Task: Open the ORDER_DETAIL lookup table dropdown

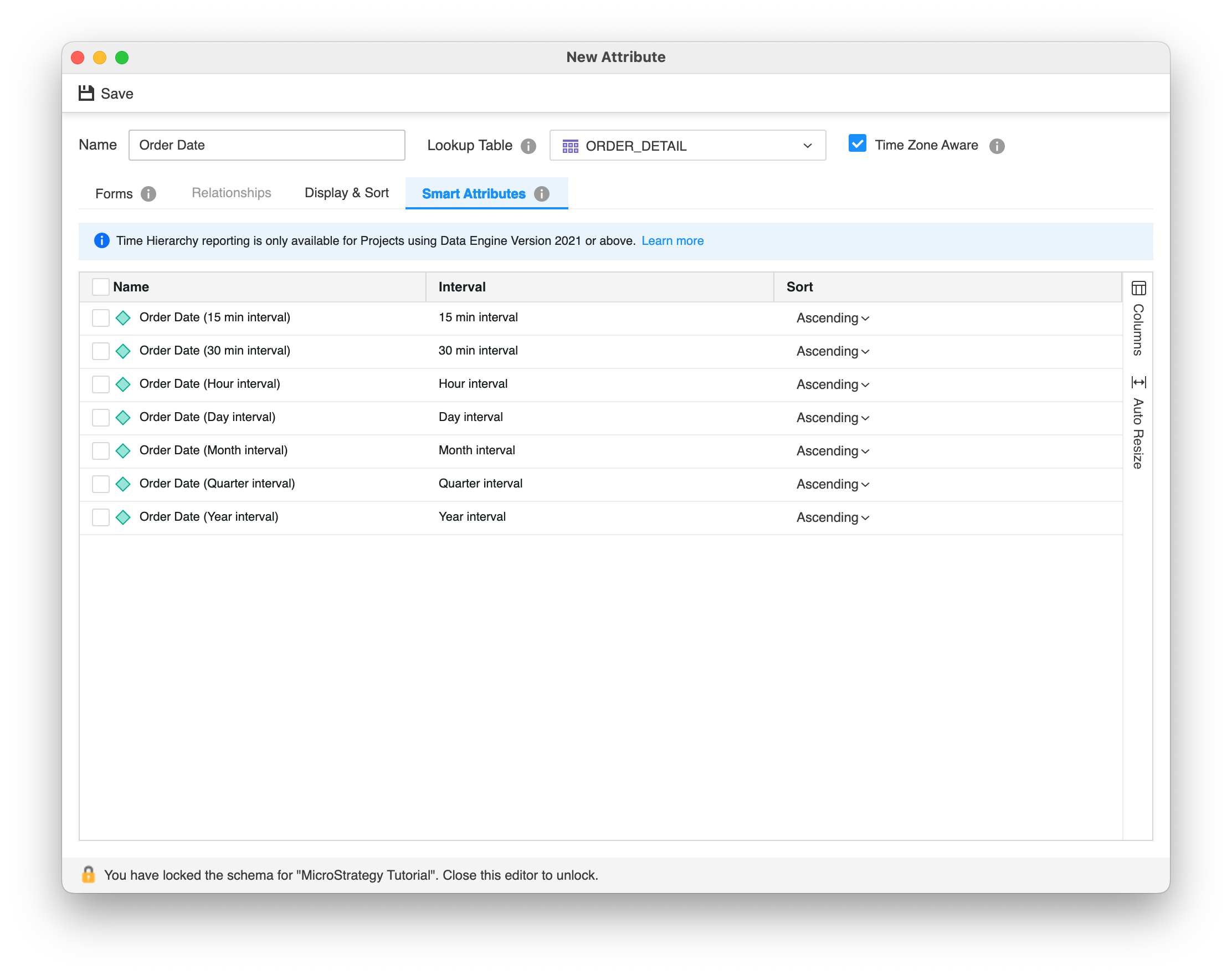Action: 687,146
